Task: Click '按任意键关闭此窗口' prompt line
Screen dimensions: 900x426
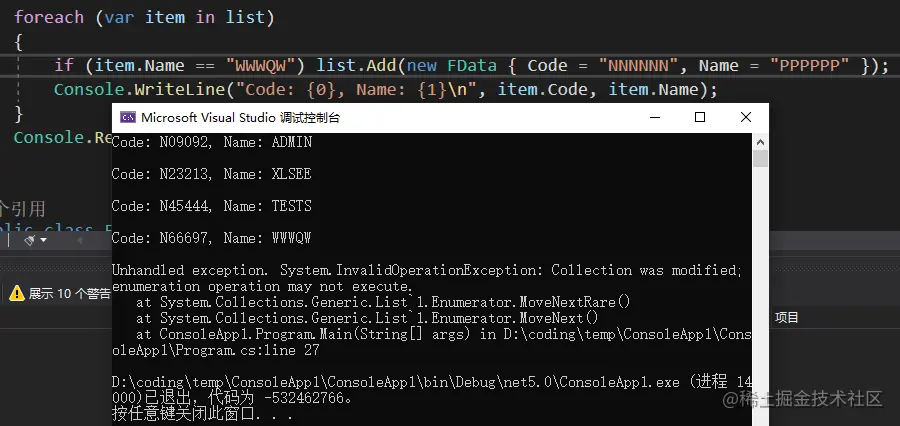Action: (x=202, y=414)
